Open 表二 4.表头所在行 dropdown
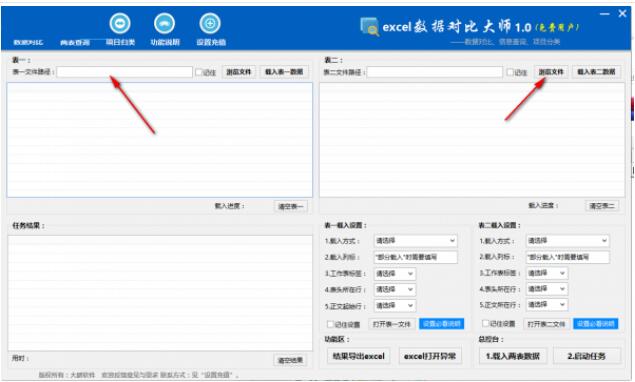Image resolution: width=635 pixels, height=382 pixels. [x=547, y=289]
